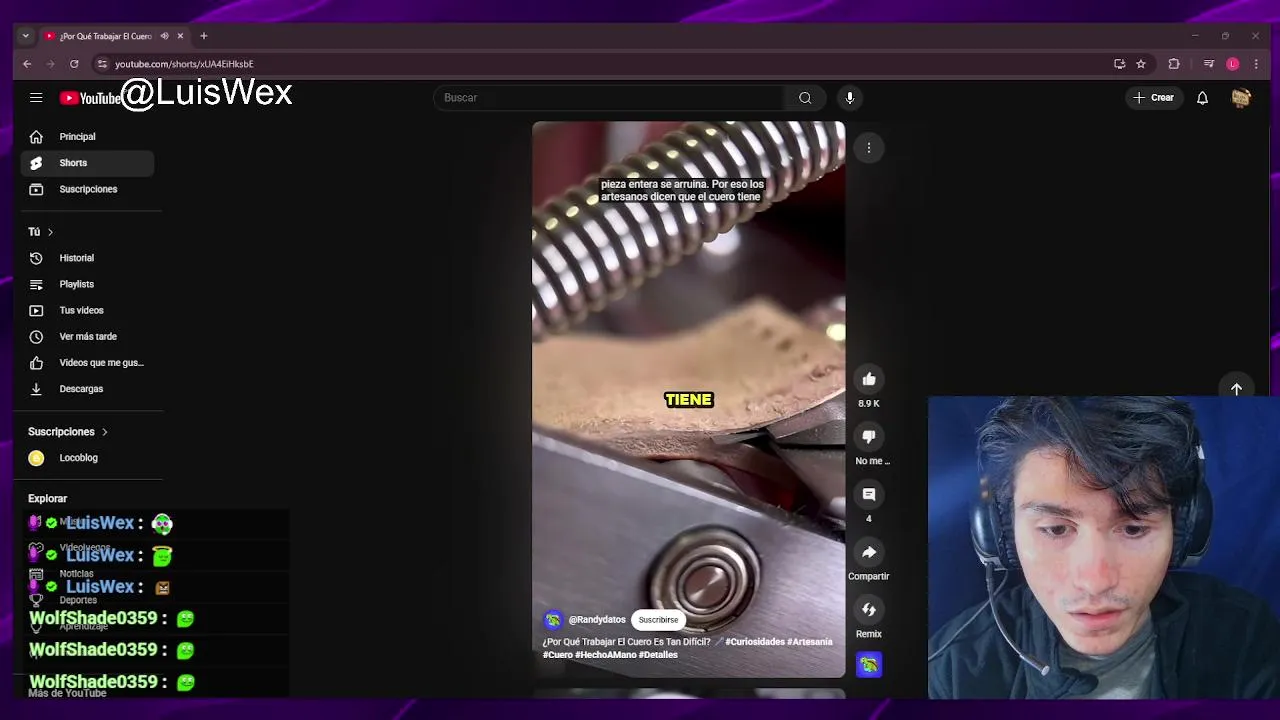
Task: Mute tab via audio speaker icon
Action: click(164, 36)
